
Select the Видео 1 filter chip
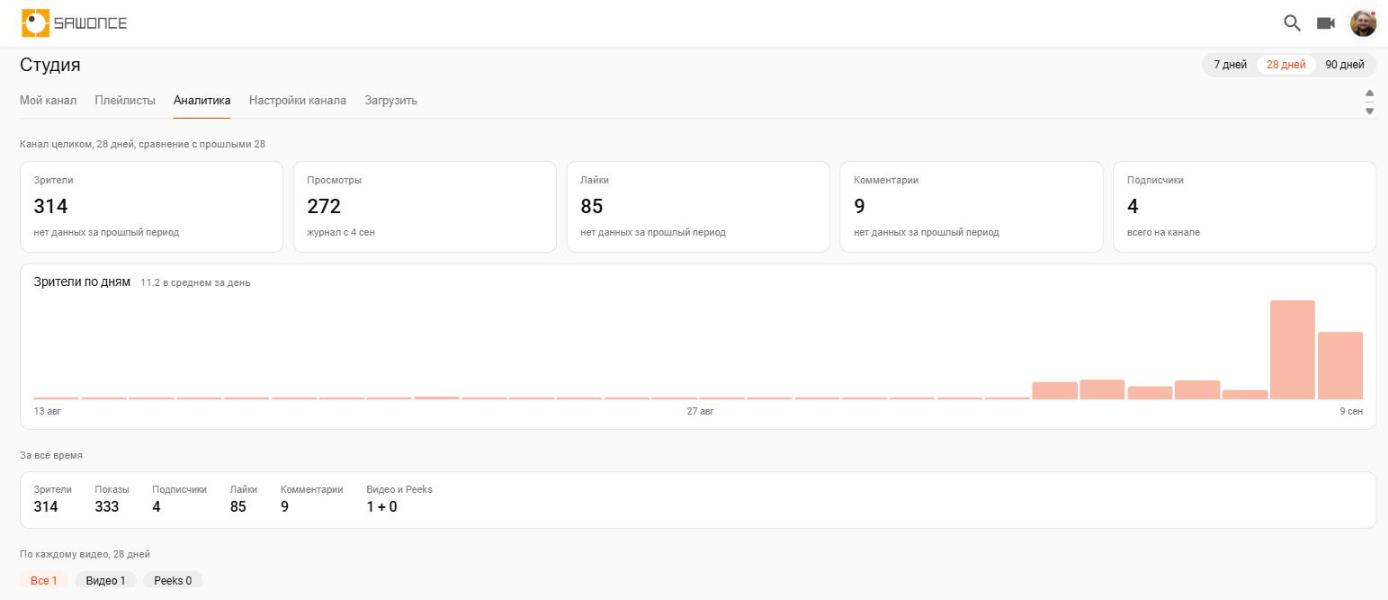tap(105, 581)
